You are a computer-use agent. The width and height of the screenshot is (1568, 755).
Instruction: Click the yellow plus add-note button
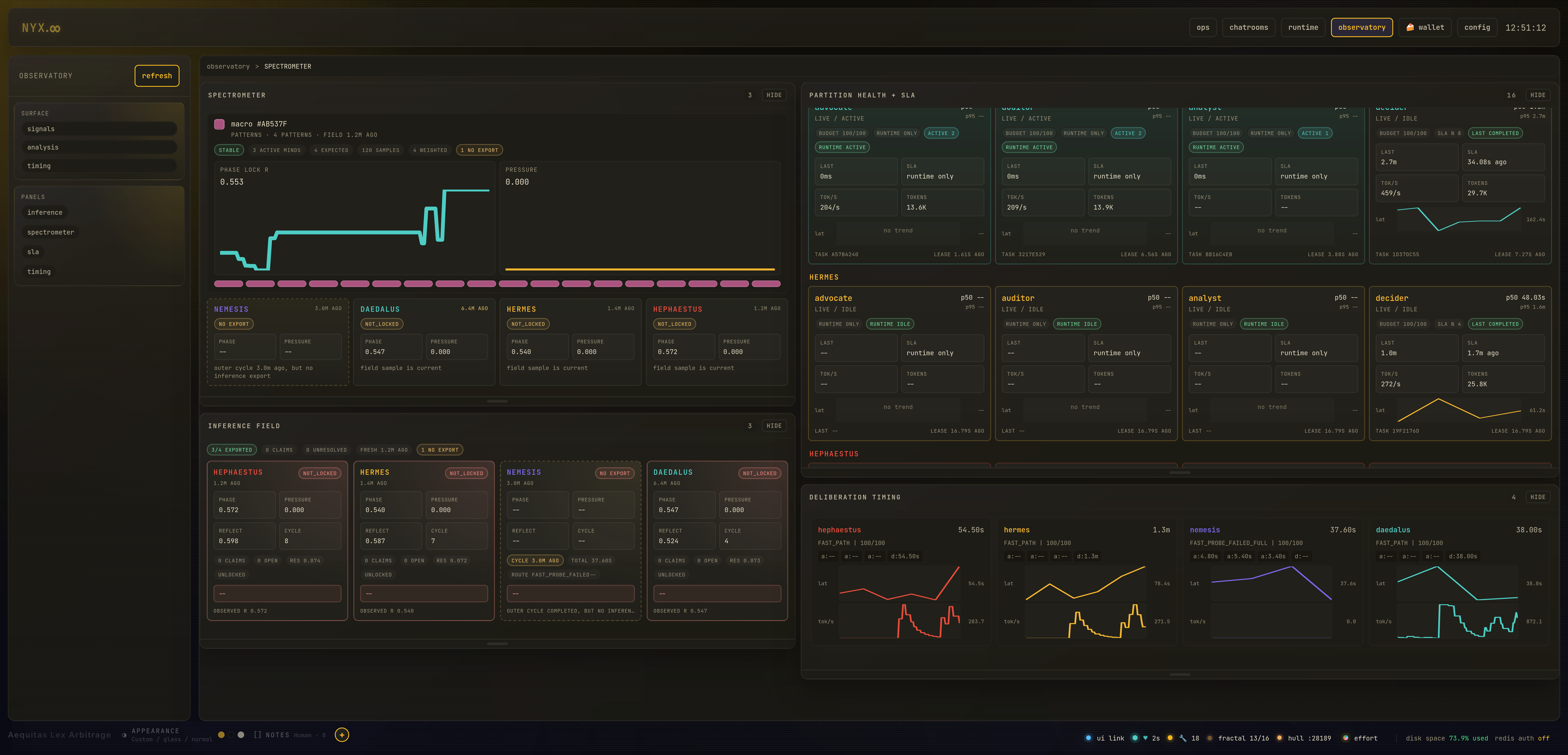tap(342, 735)
